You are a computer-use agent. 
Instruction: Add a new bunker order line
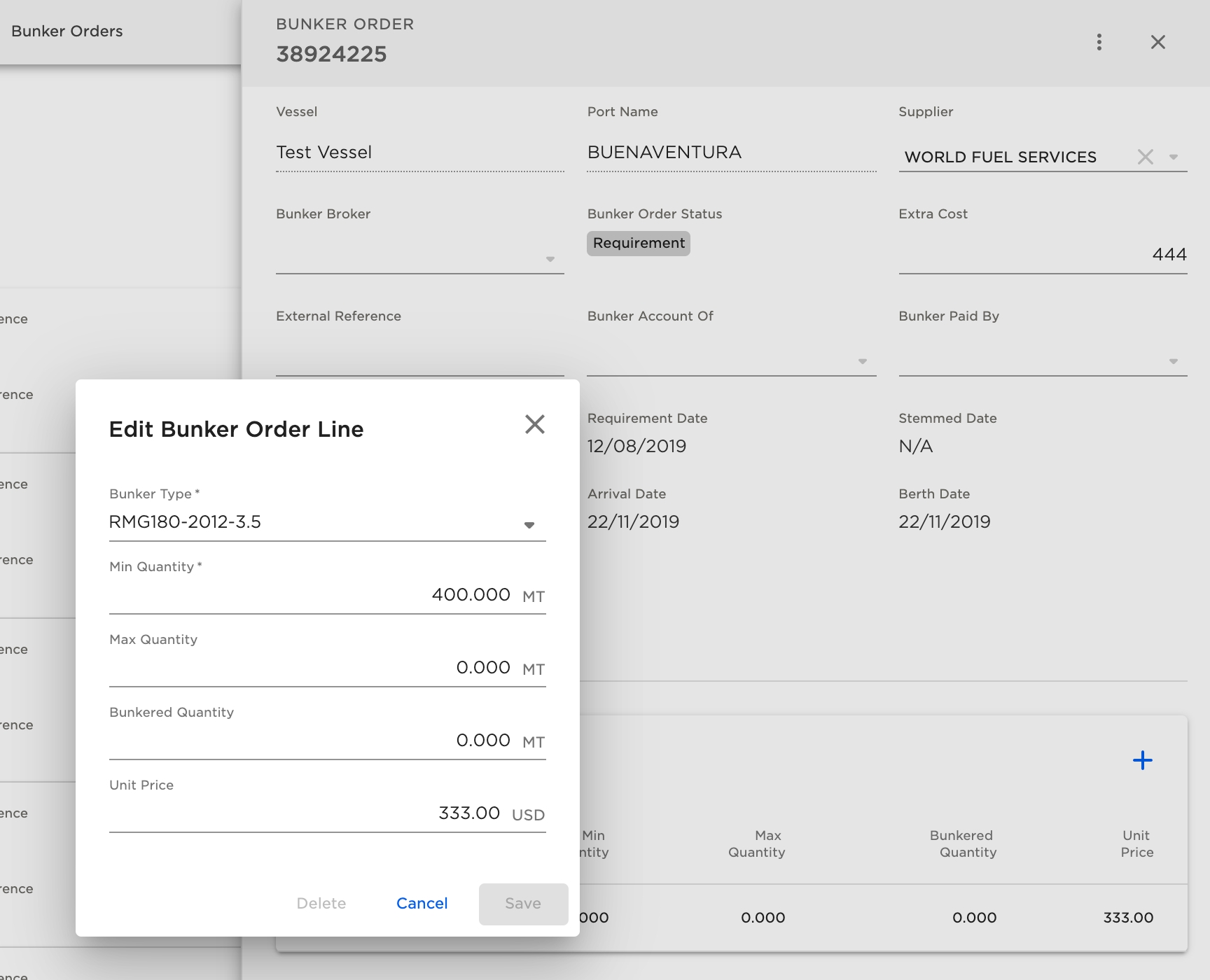pyautogui.click(x=1142, y=760)
